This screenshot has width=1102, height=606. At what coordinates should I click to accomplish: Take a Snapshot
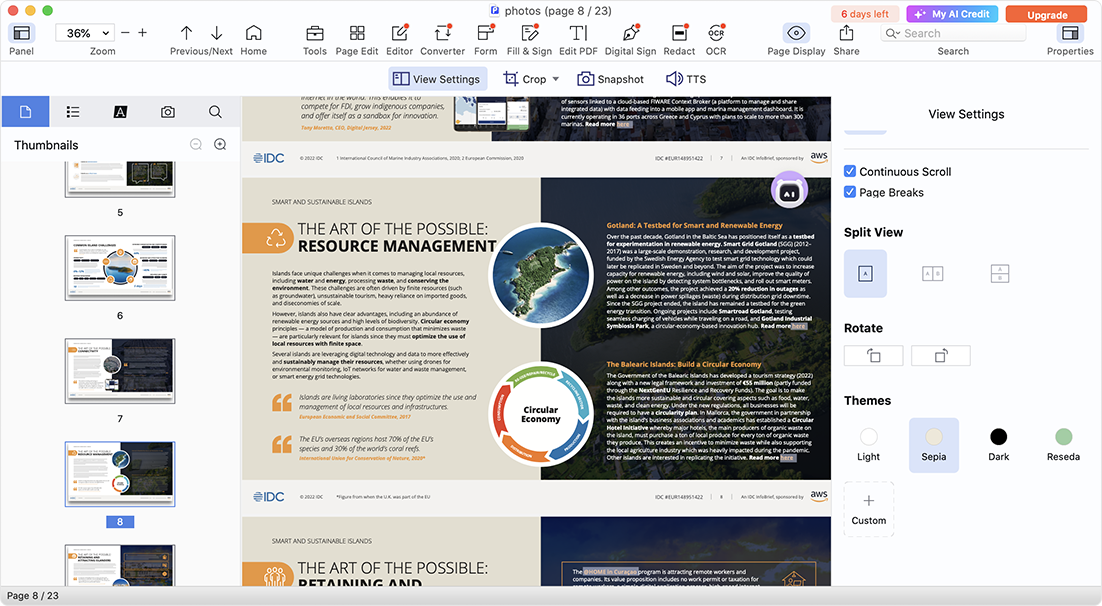[x=610, y=79]
